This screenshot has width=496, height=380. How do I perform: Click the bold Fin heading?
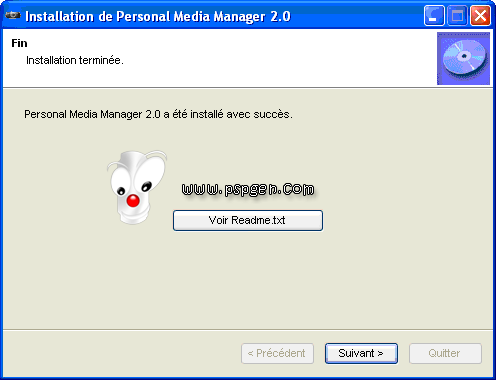coord(19,43)
